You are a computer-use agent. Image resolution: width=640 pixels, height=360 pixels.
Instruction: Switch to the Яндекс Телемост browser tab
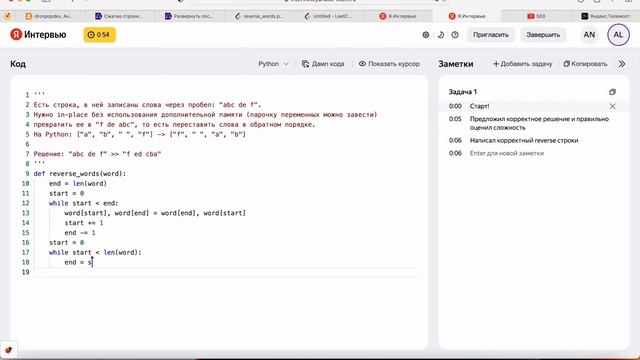[606, 16]
